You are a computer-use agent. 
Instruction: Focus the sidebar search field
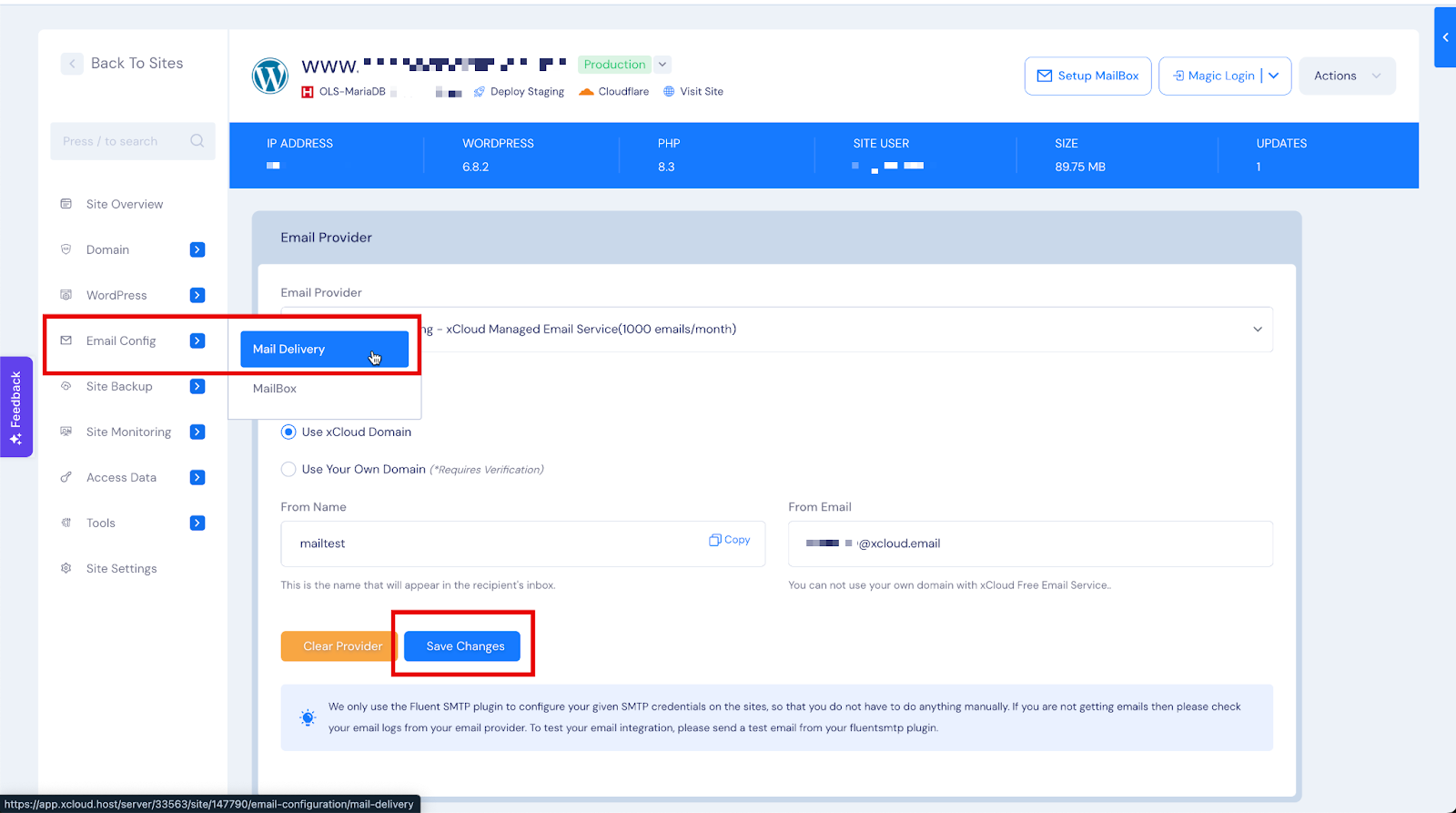coord(133,141)
